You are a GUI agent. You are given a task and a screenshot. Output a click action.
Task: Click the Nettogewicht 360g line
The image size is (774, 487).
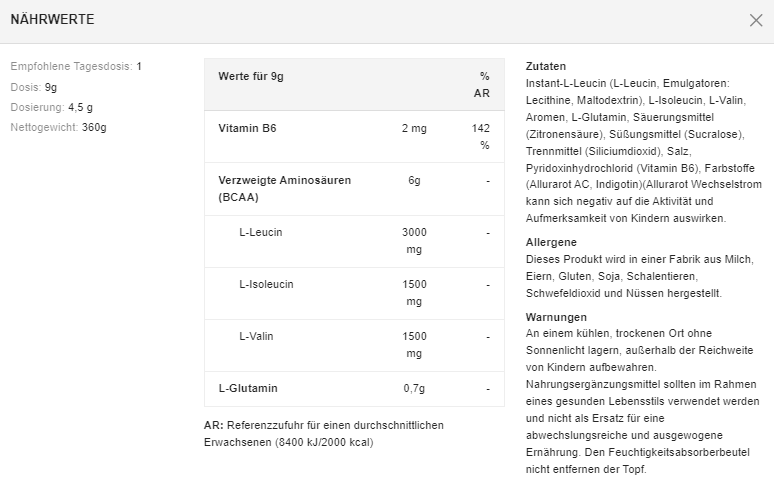click(58, 127)
